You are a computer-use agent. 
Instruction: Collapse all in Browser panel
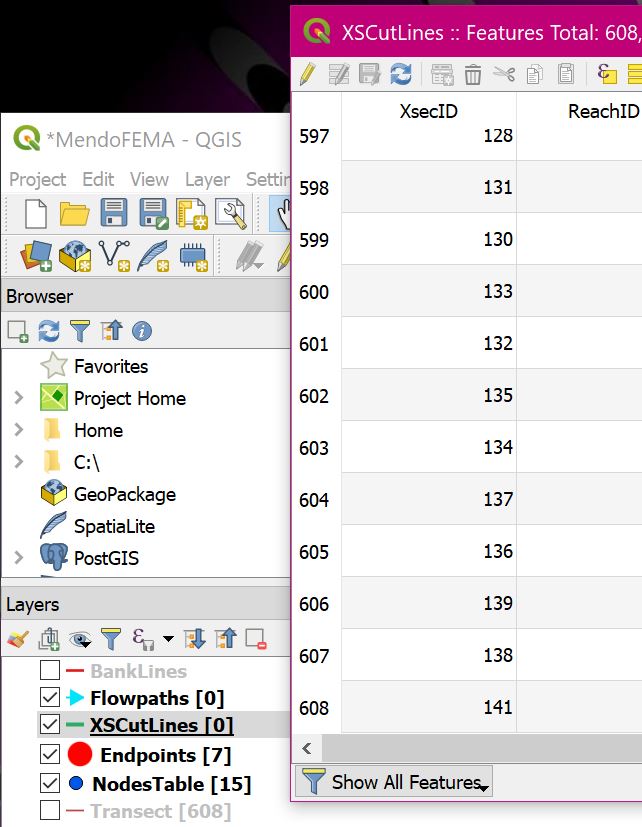pos(111,331)
